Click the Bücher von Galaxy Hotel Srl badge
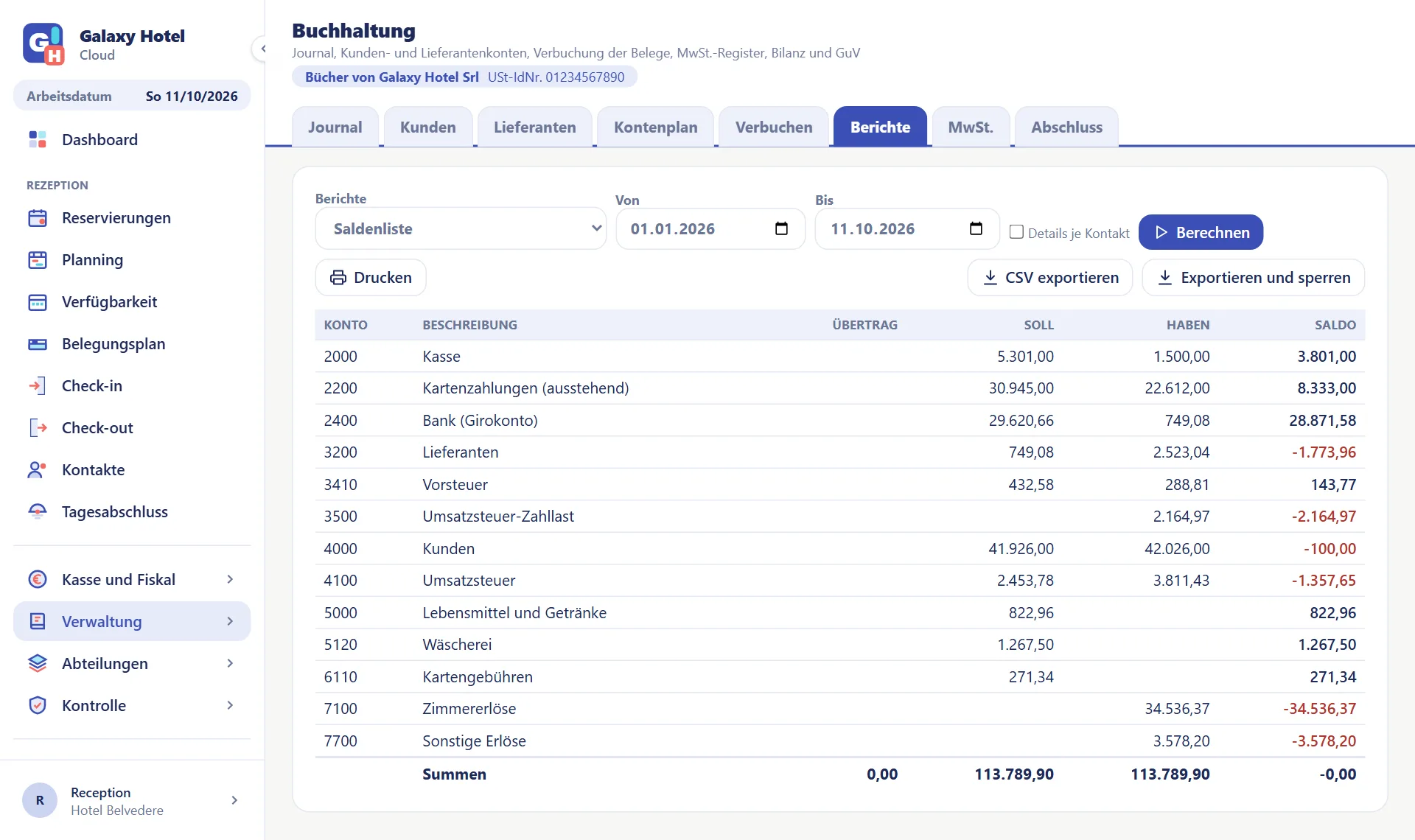Screen dimensions: 1415x840 [465, 77]
